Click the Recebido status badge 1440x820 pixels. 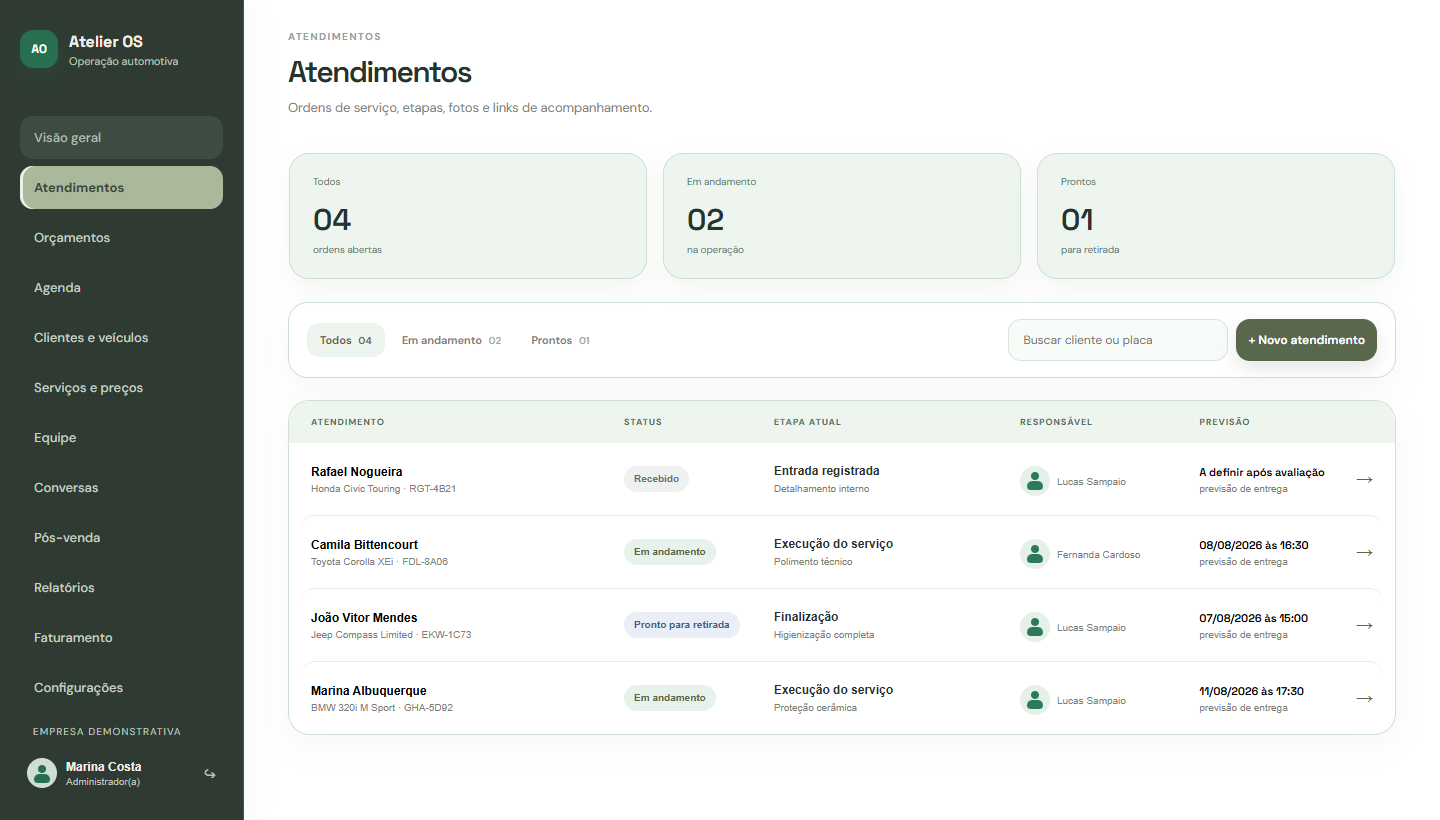tap(656, 479)
